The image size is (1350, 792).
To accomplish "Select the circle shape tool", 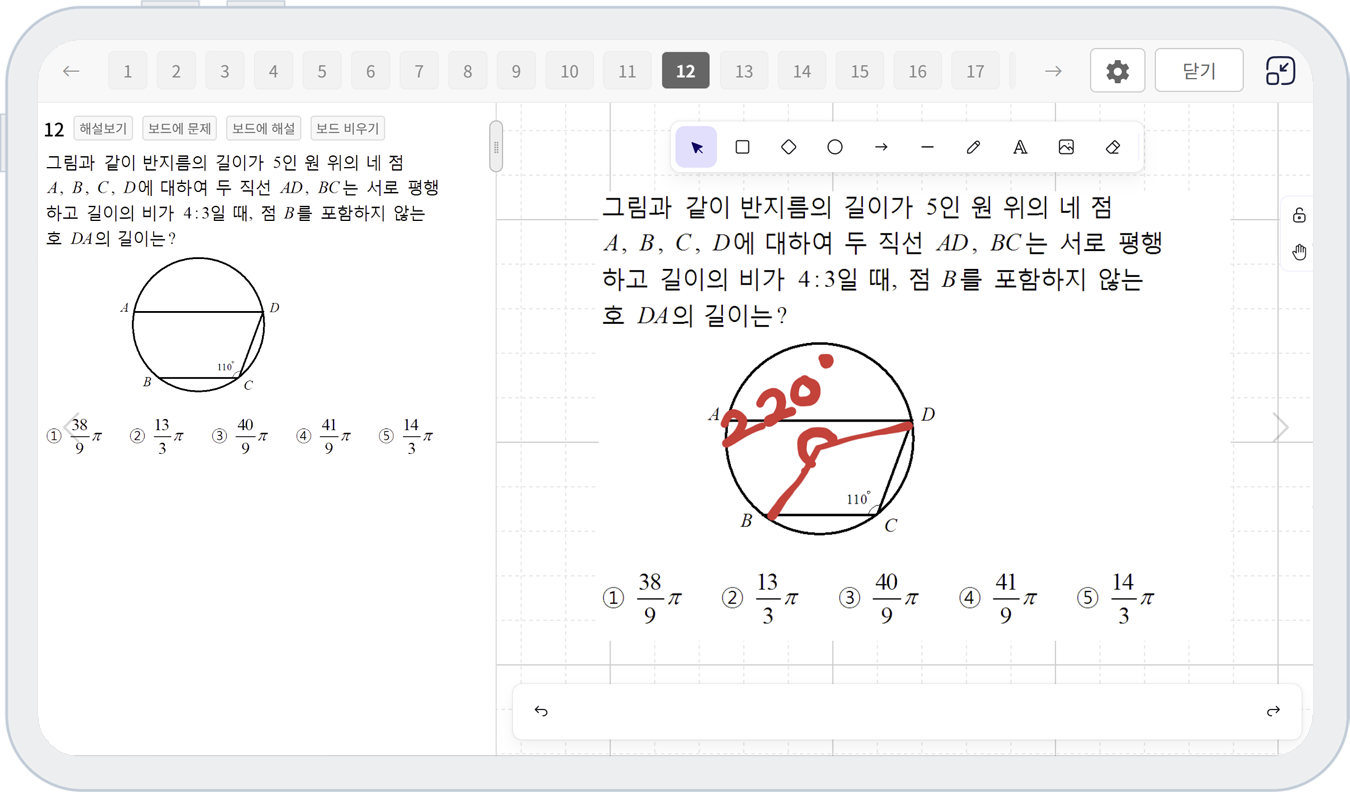I will coord(835,148).
